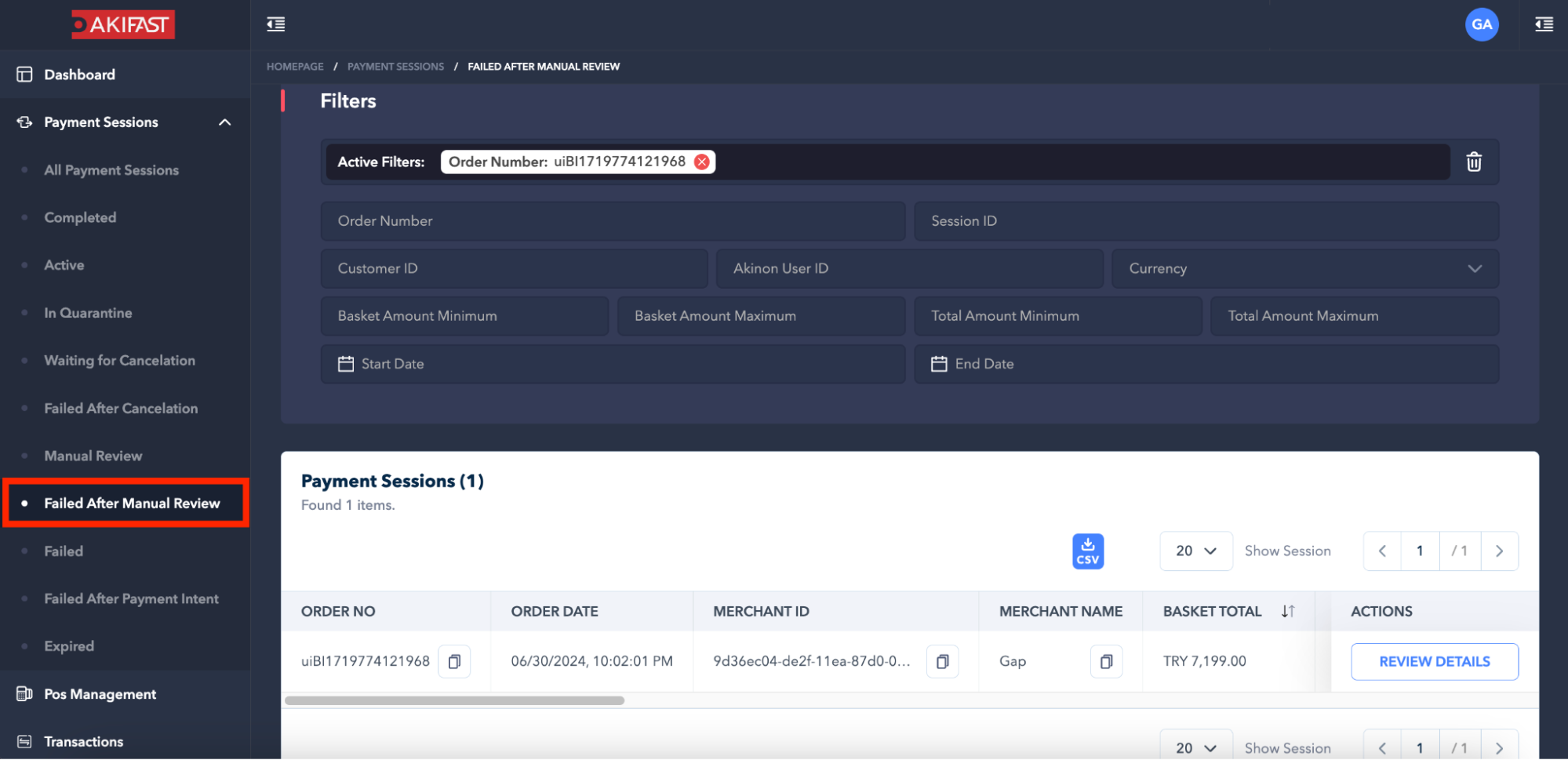1568x760 pixels.
Task: Go to In Quarantine sessions
Action: point(88,313)
